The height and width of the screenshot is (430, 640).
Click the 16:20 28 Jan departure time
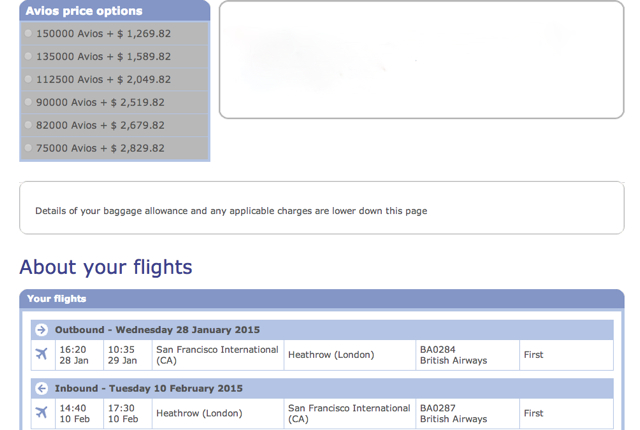click(x=73, y=355)
